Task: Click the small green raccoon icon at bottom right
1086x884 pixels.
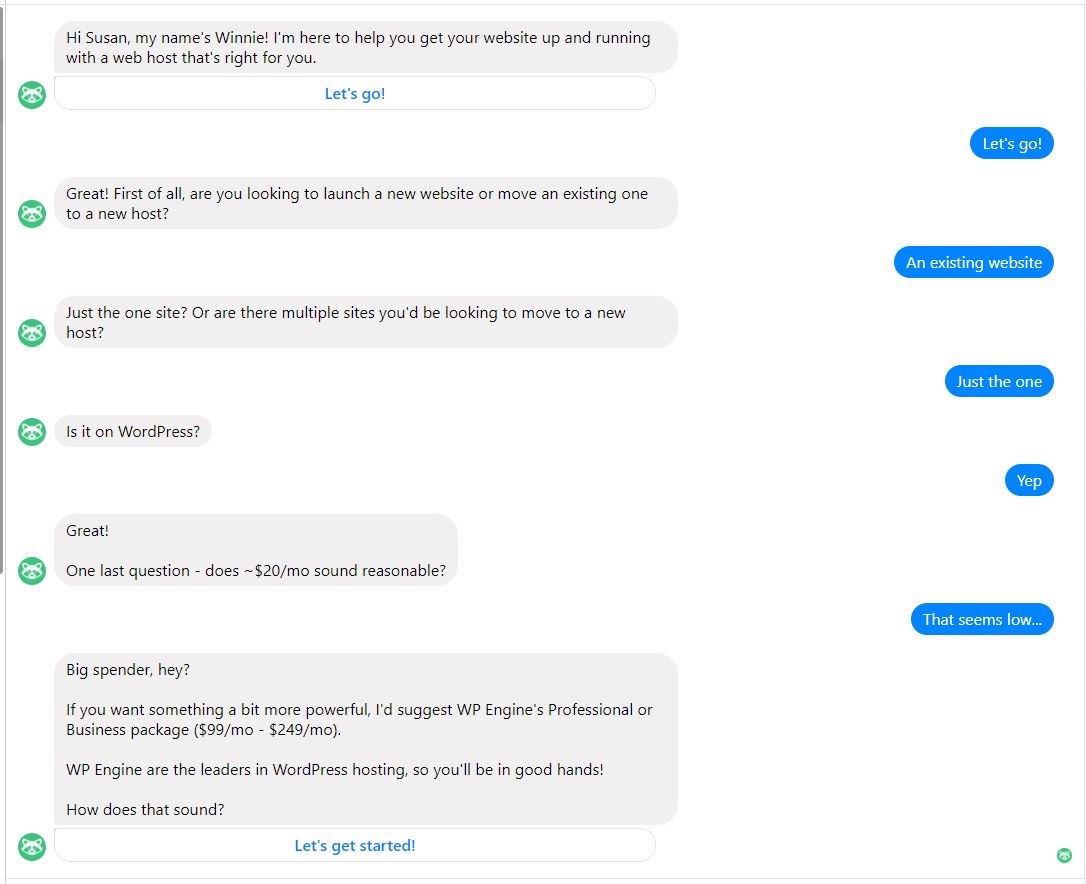Action: [x=1064, y=855]
